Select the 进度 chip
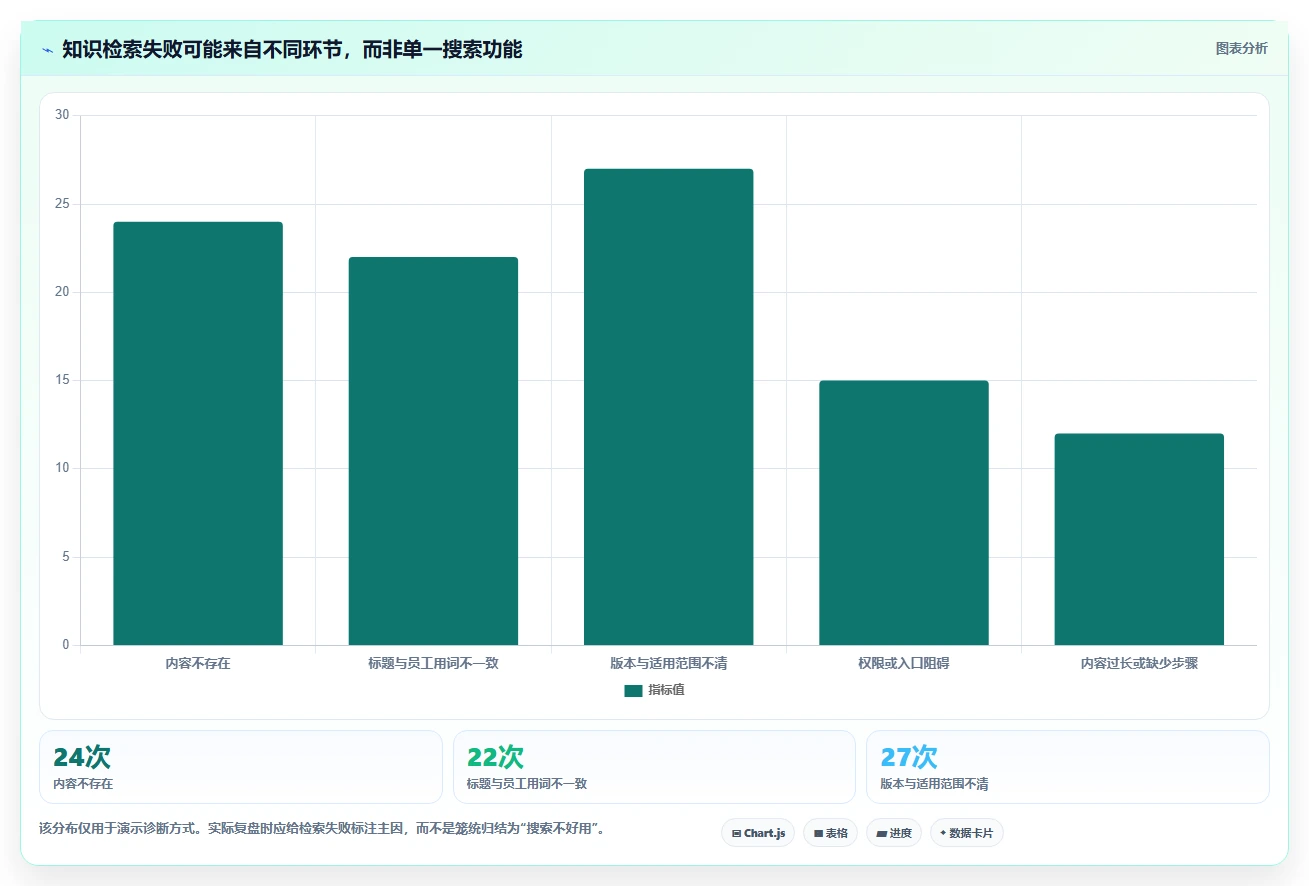 click(x=894, y=833)
